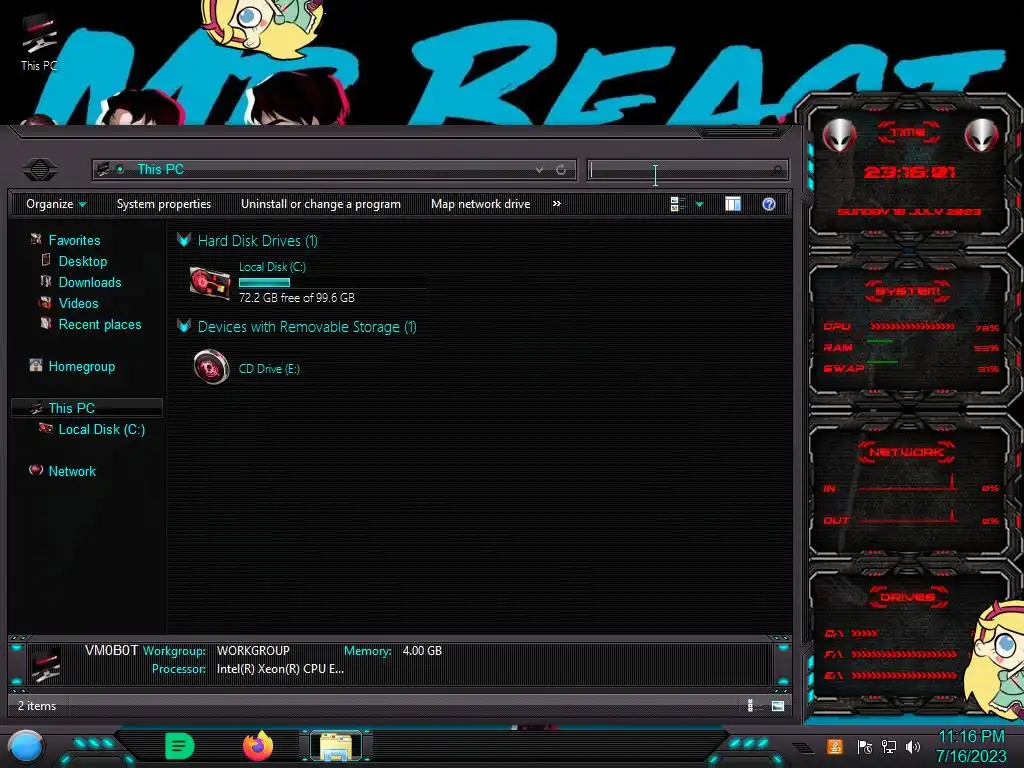Click the Intel(R) Xeon(R) processor text
This screenshot has width=1024, height=768.
click(x=280, y=669)
